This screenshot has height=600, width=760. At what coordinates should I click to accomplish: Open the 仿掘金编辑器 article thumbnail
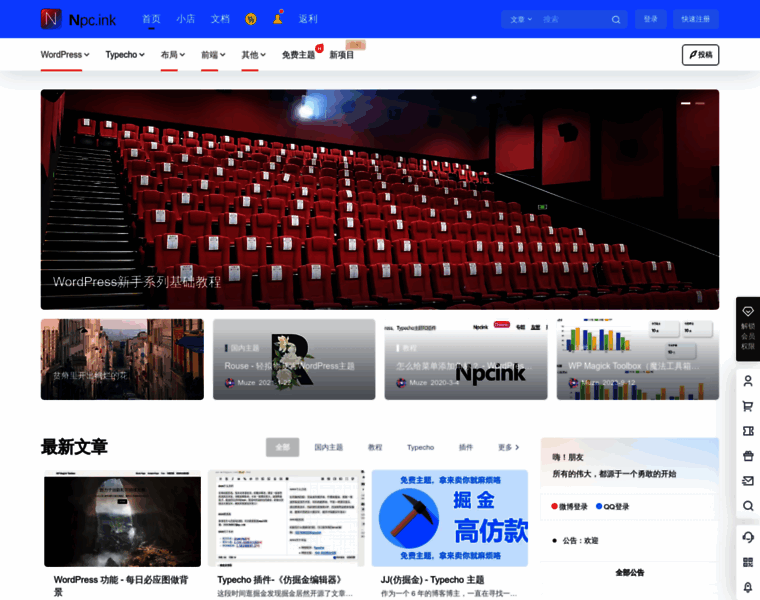pos(286,519)
